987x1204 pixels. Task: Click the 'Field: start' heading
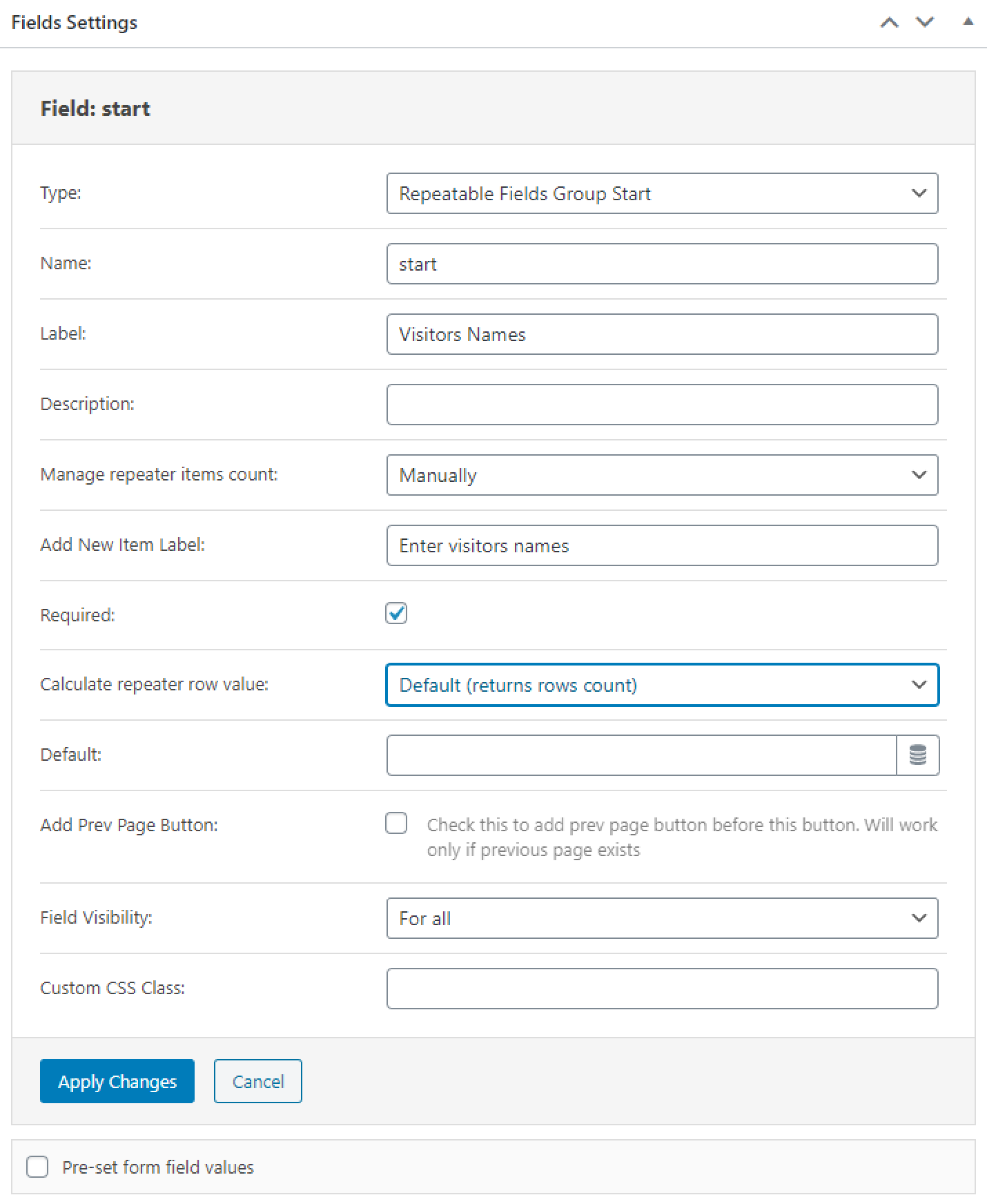pyautogui.click(x=95, y=108)
